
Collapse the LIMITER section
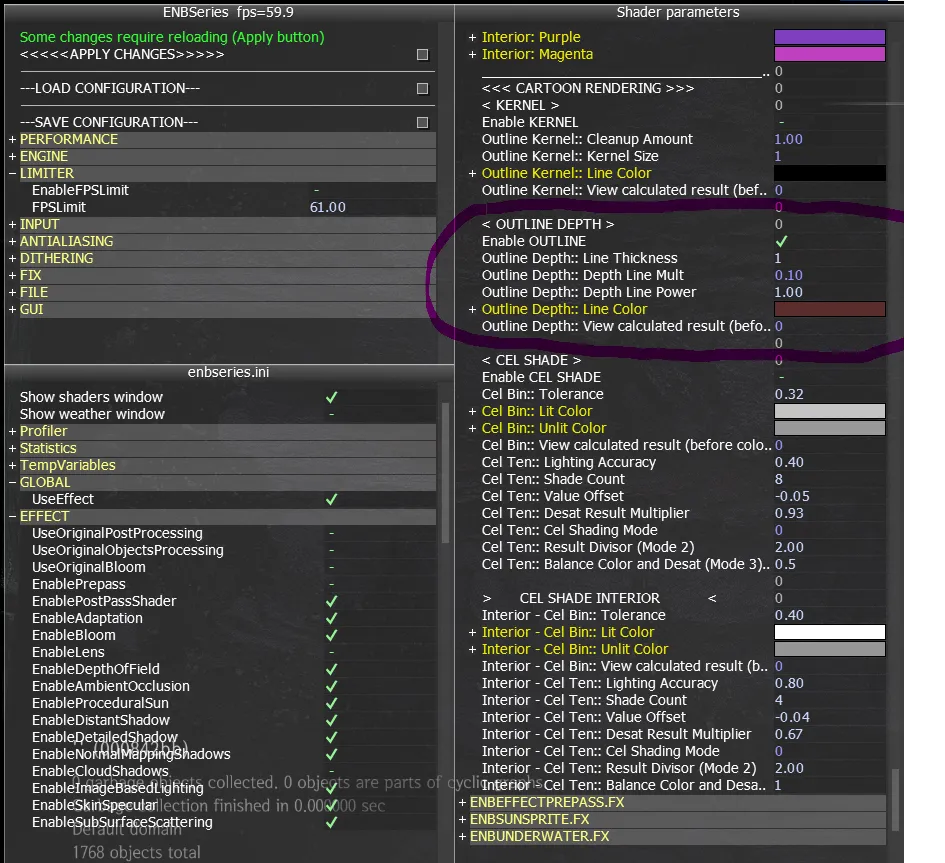(x=12, y=173)
